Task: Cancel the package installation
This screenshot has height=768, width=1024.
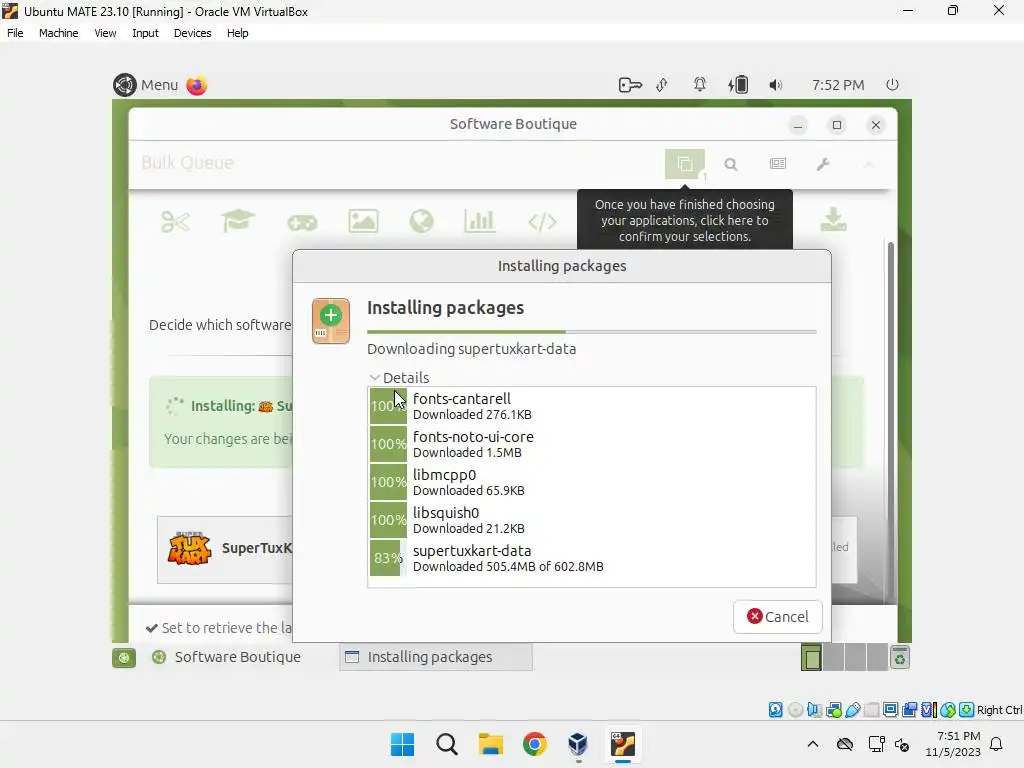Action: click(777, 616)
